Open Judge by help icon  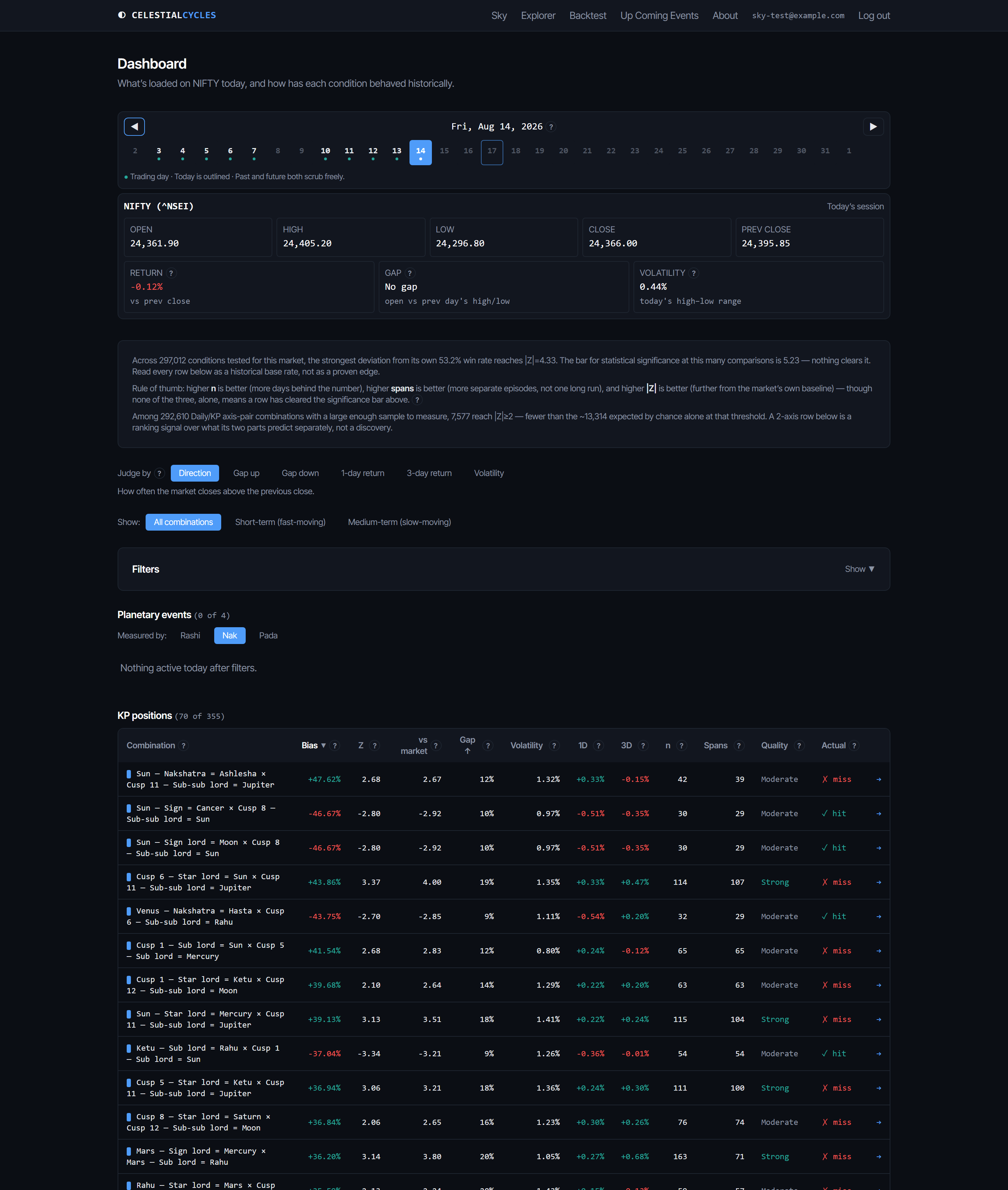(x=160, y=473)
